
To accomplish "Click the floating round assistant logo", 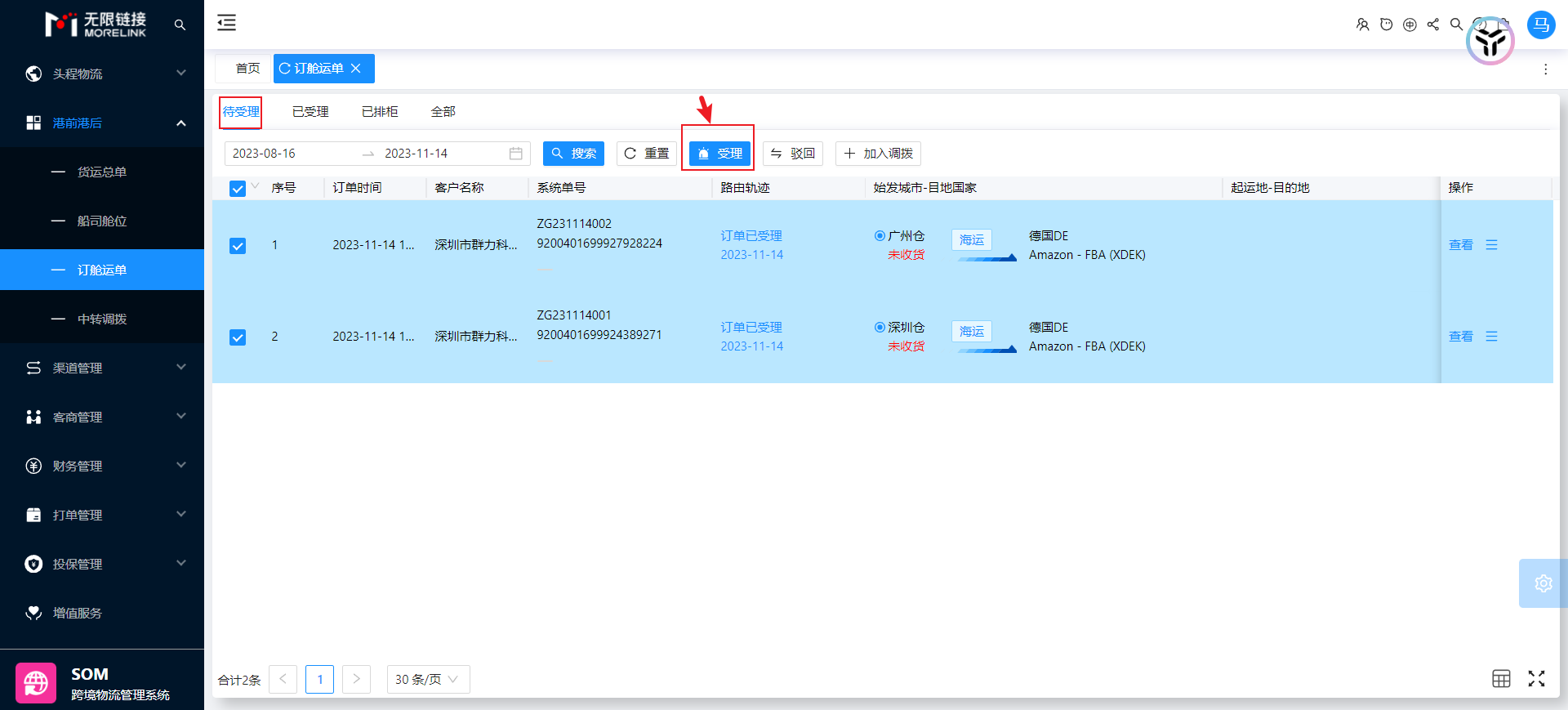I will click(1490, 41).
